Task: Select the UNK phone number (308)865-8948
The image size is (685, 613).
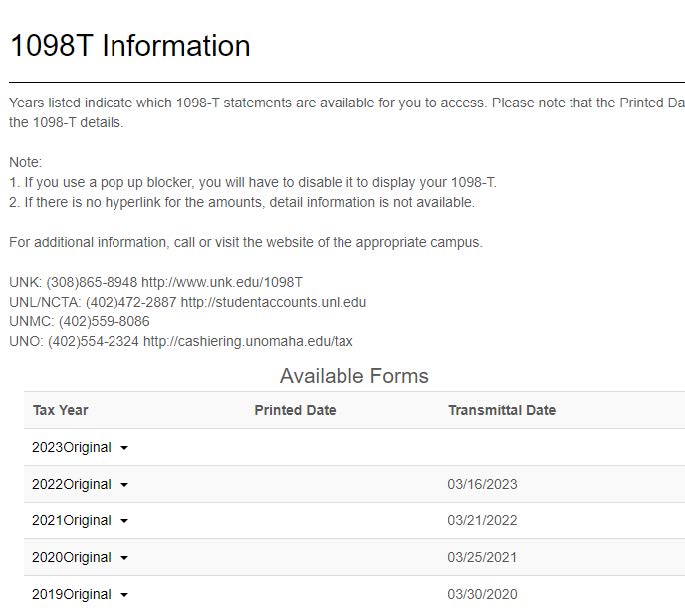Action: point(92,282)
